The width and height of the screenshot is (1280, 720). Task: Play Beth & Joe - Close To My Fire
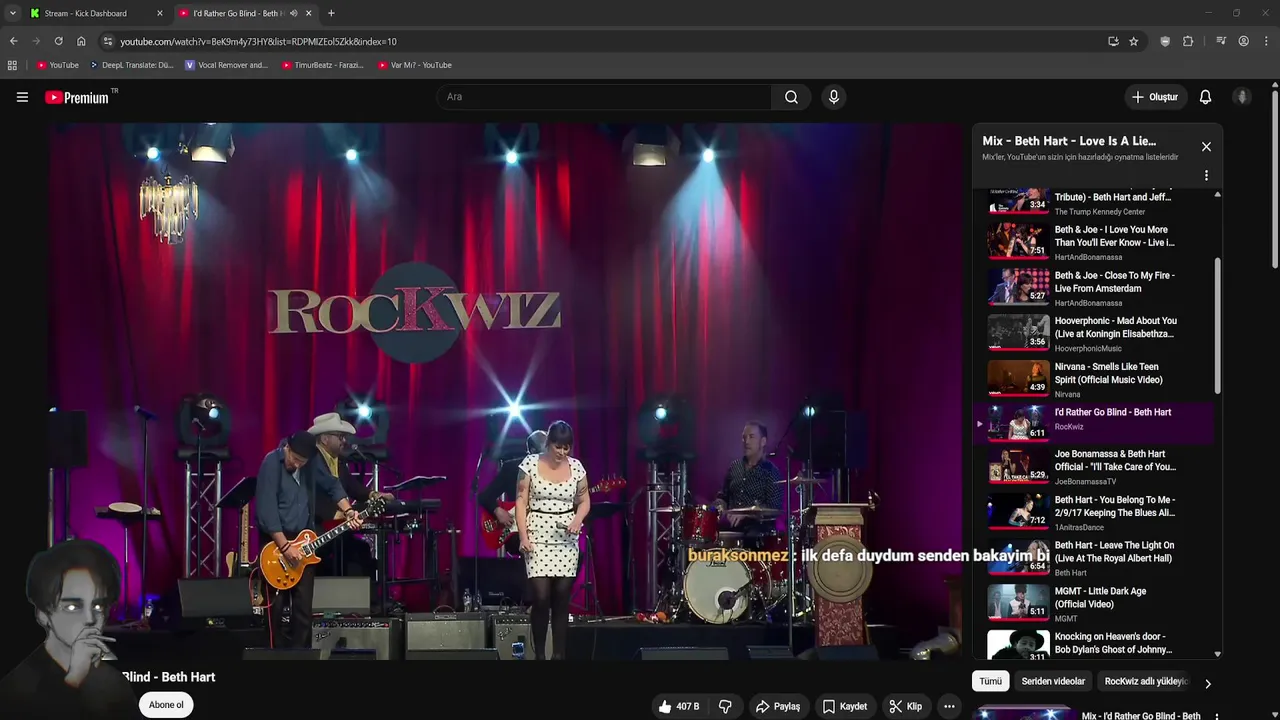pos(1093,287)
